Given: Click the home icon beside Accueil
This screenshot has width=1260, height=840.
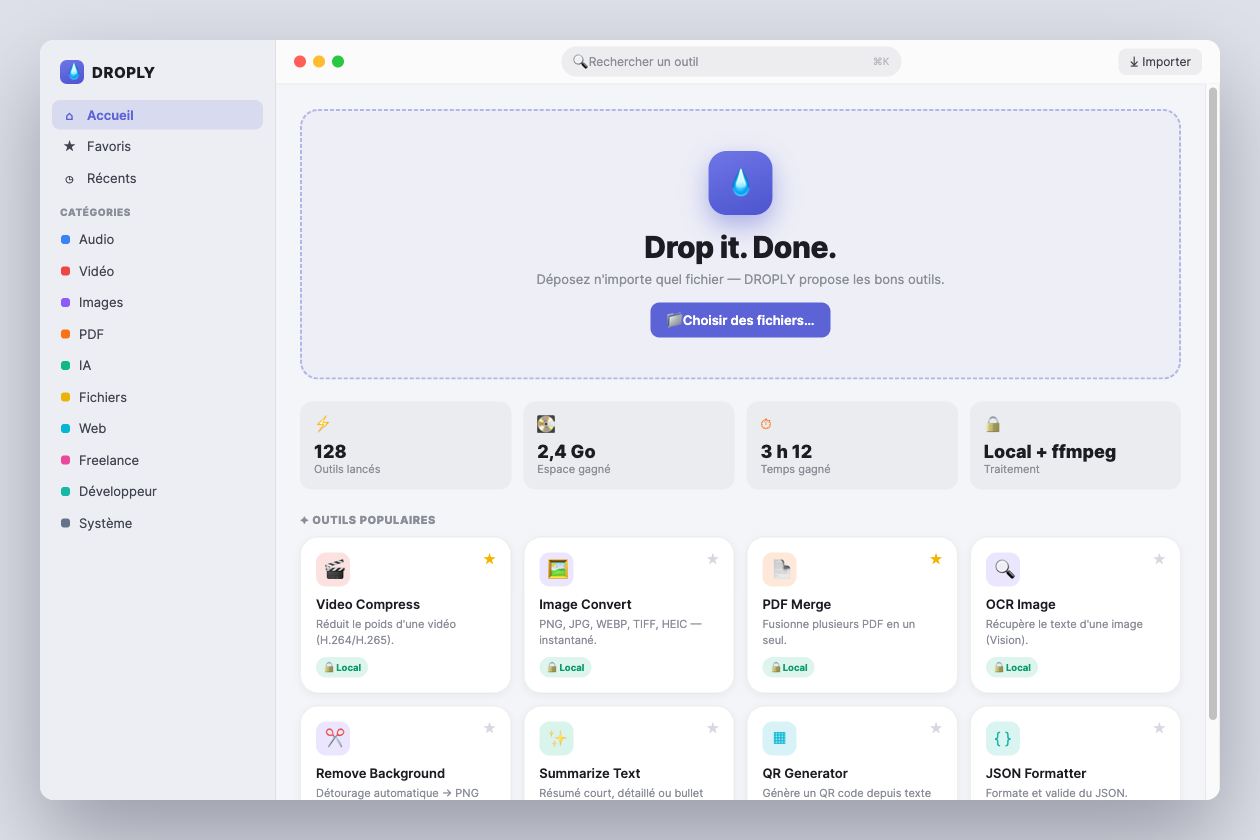Looking at the screenshot, I should tap(69, 116).
